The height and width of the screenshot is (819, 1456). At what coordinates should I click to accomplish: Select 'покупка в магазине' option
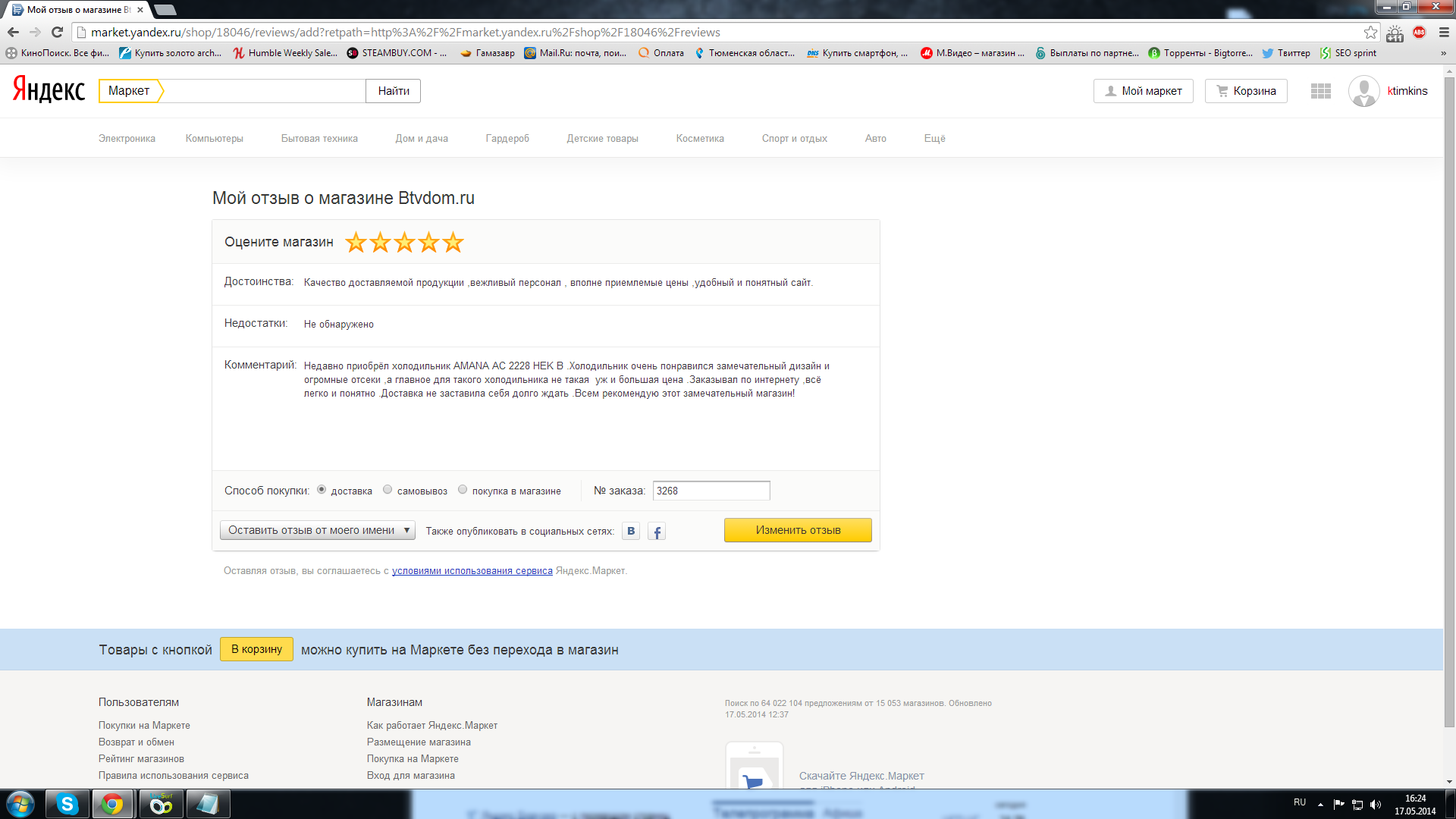(463, 490)
